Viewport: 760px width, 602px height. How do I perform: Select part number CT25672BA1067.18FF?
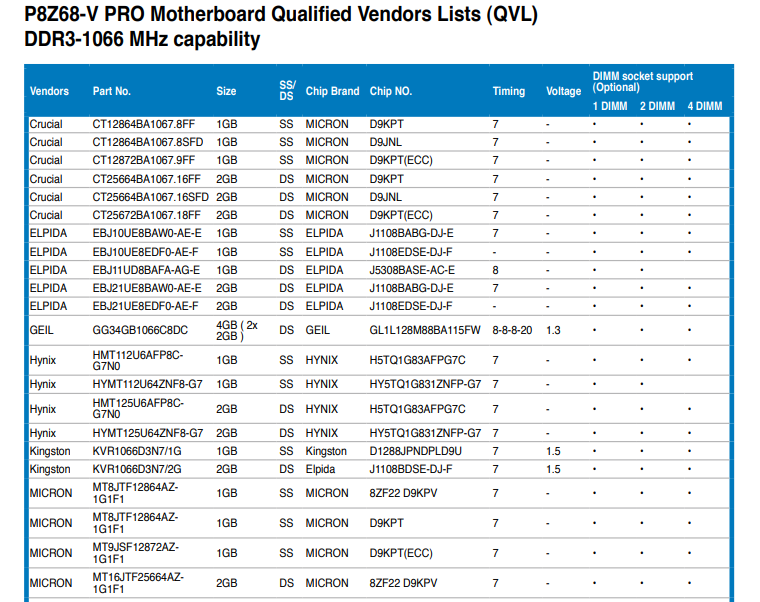pyautogui.click(x=146, y=215)
